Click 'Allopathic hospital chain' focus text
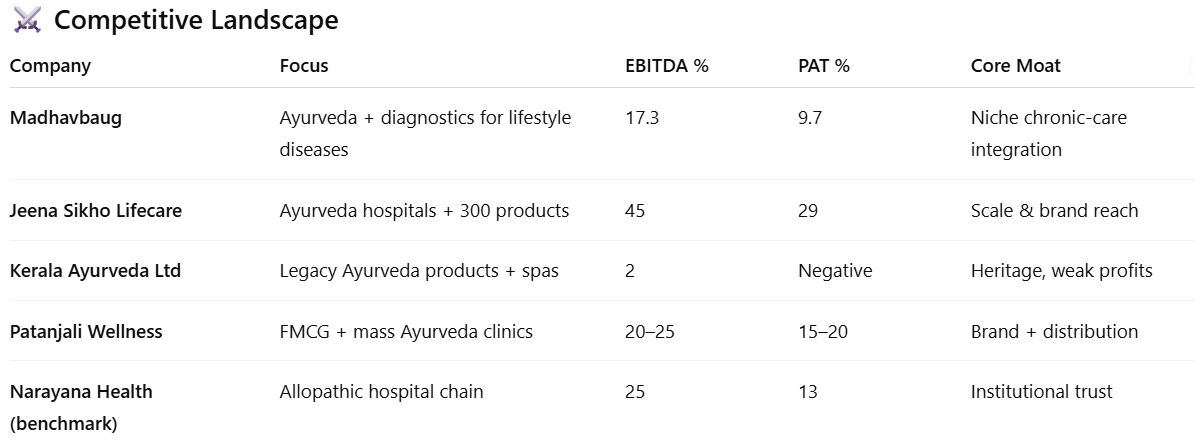The image size is (1195, 442). (381, 392)
